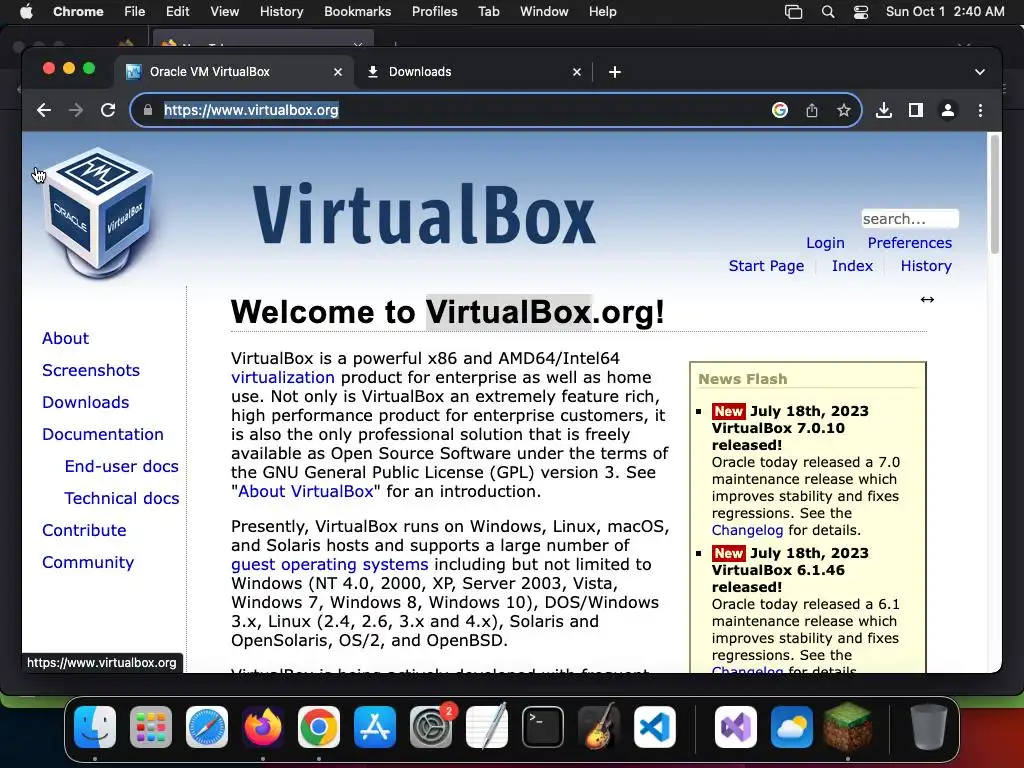Switch to the Downloads tab
1024x768 pixels.
473,72
